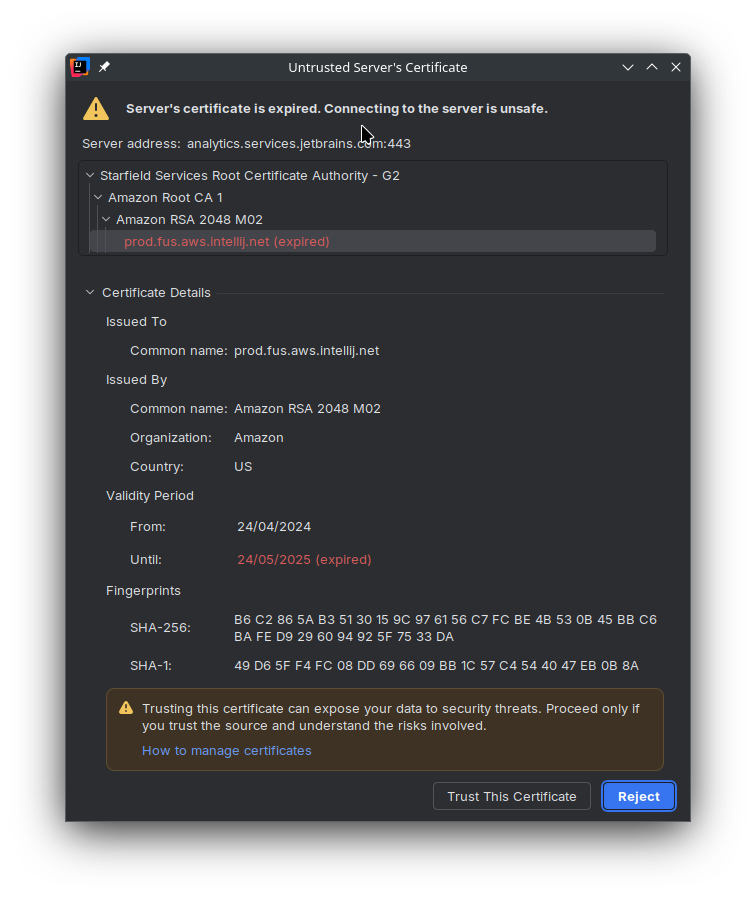Click the yellow warning triangle beside expired message
Image resolution: width=756 pixels, height=899 pixels.
coord(96,109)
